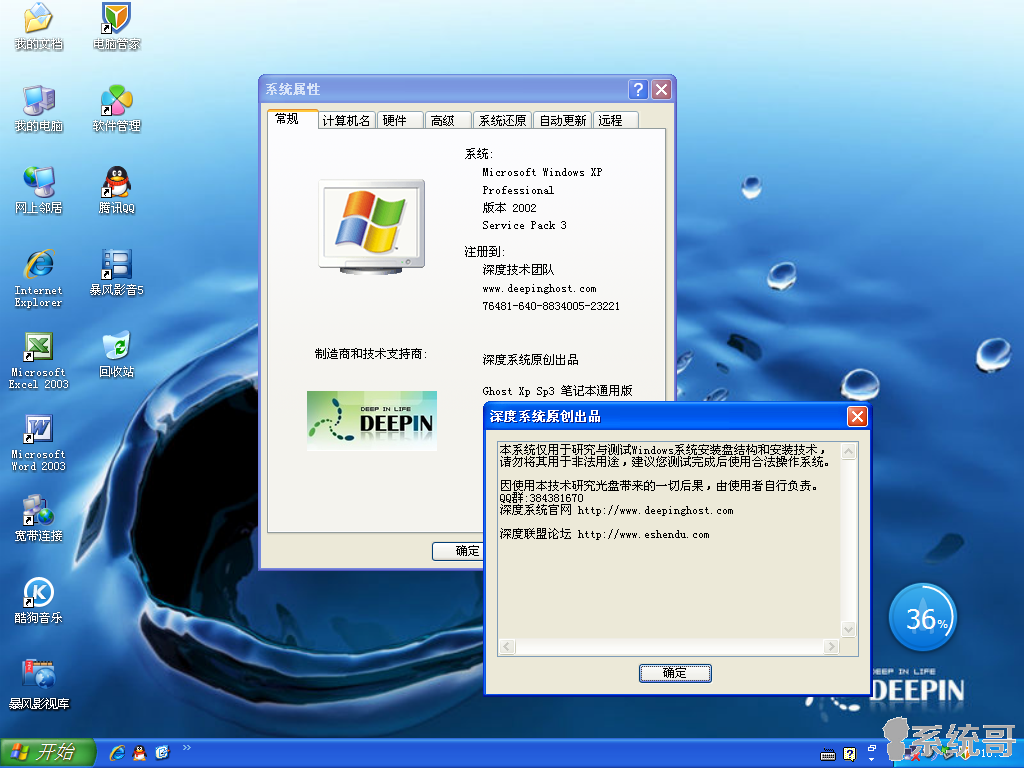This screenshot has height=768, width=1024.
Task: Select Microsoft Word 2003 desktop shortcut
Action: tap(39, 443)
